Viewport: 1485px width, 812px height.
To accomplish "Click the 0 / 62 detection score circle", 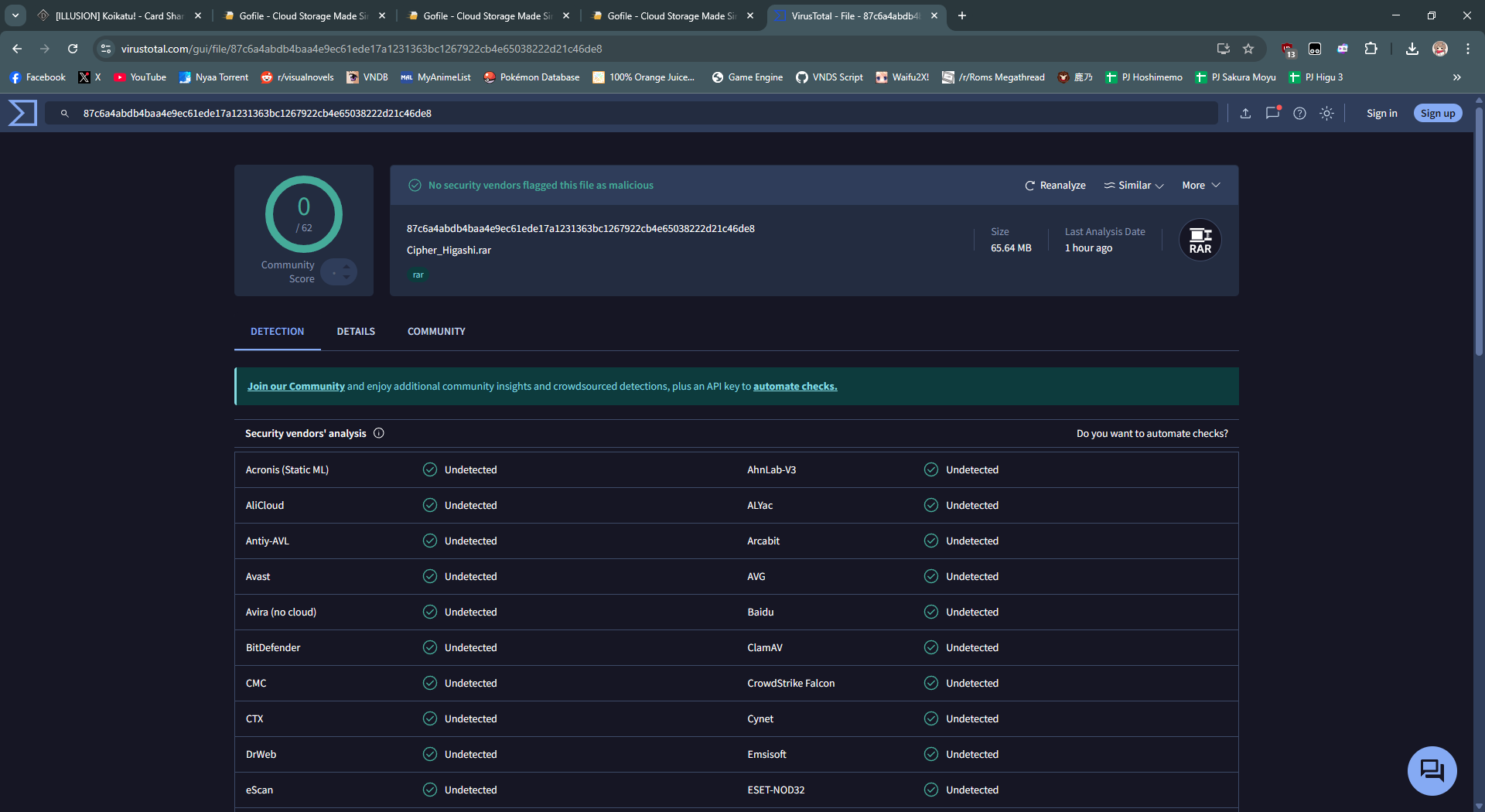I will (x=304, y=214).
